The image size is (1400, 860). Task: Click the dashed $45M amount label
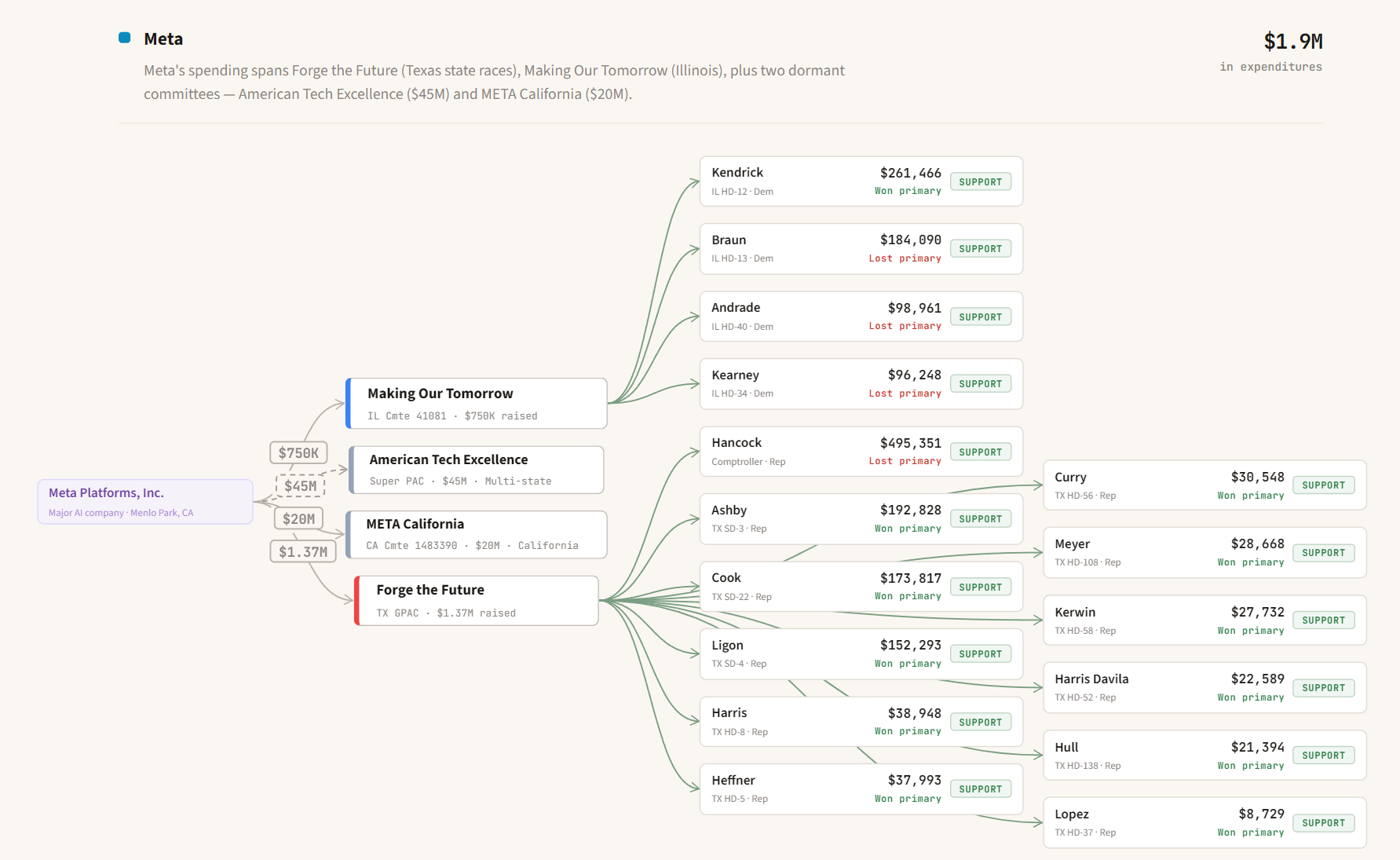pos(301,486)
